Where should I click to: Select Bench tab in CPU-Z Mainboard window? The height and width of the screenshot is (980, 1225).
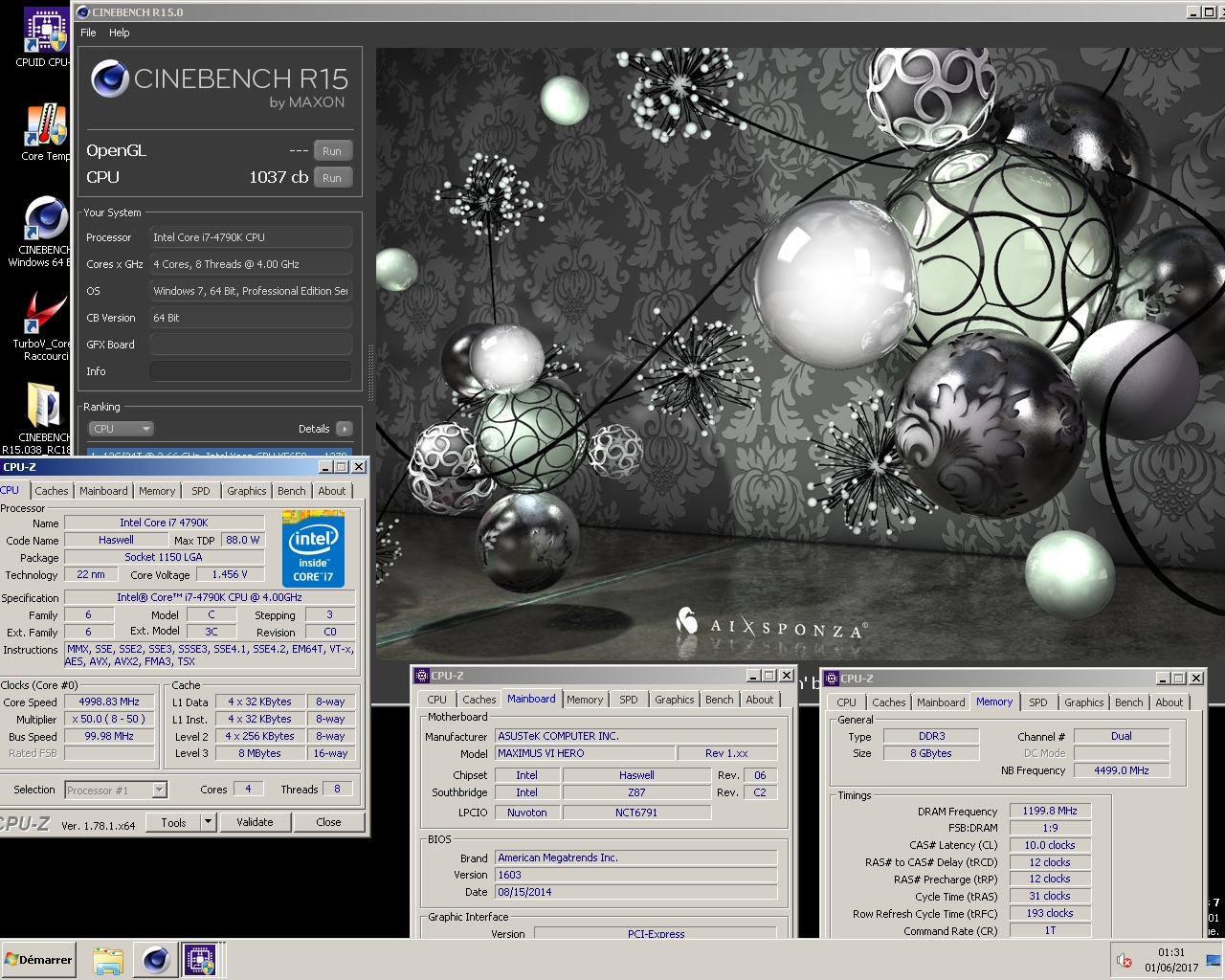coord(720,700)
